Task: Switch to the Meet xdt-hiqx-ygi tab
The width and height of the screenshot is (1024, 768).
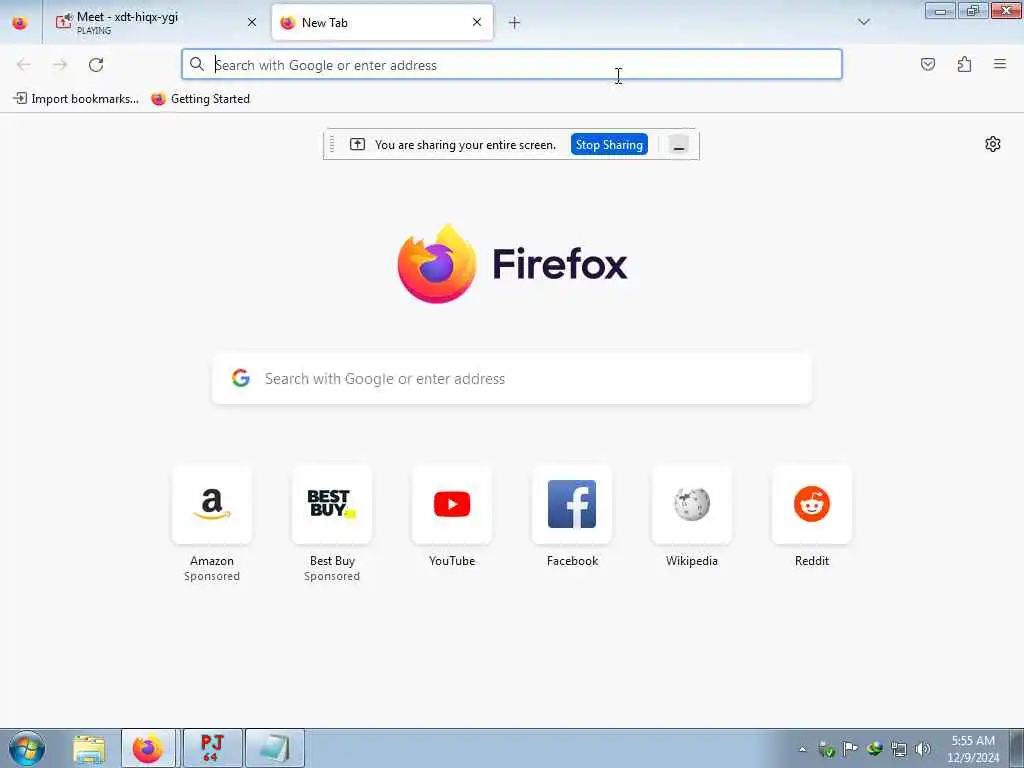Action: [157, 23]
